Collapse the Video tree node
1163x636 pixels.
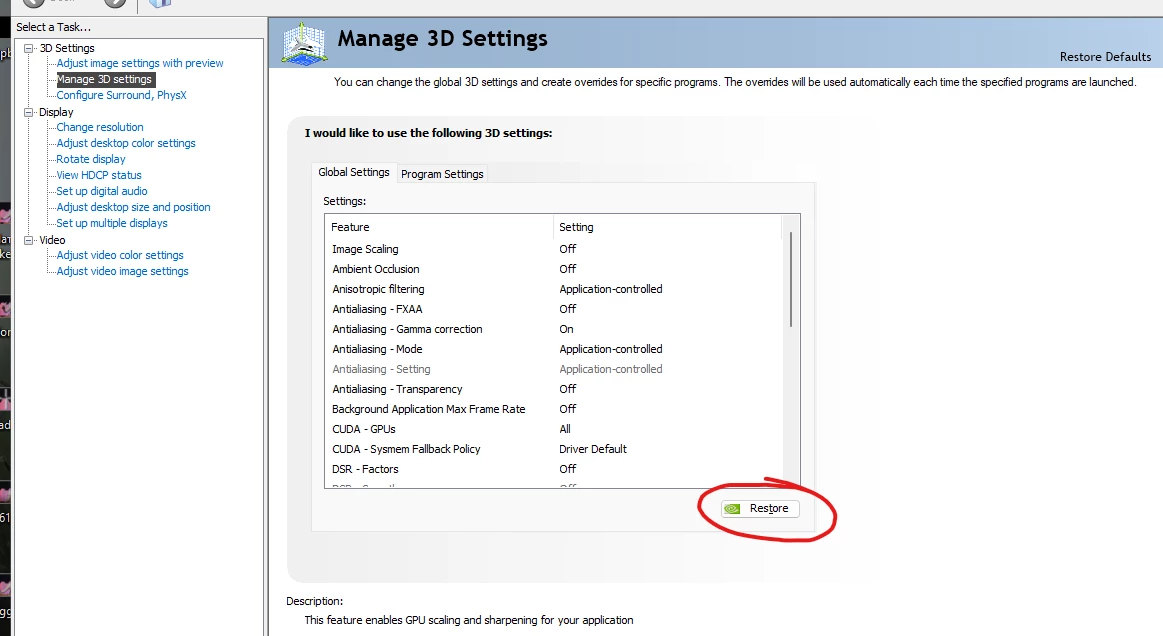[x=29, y=240]
